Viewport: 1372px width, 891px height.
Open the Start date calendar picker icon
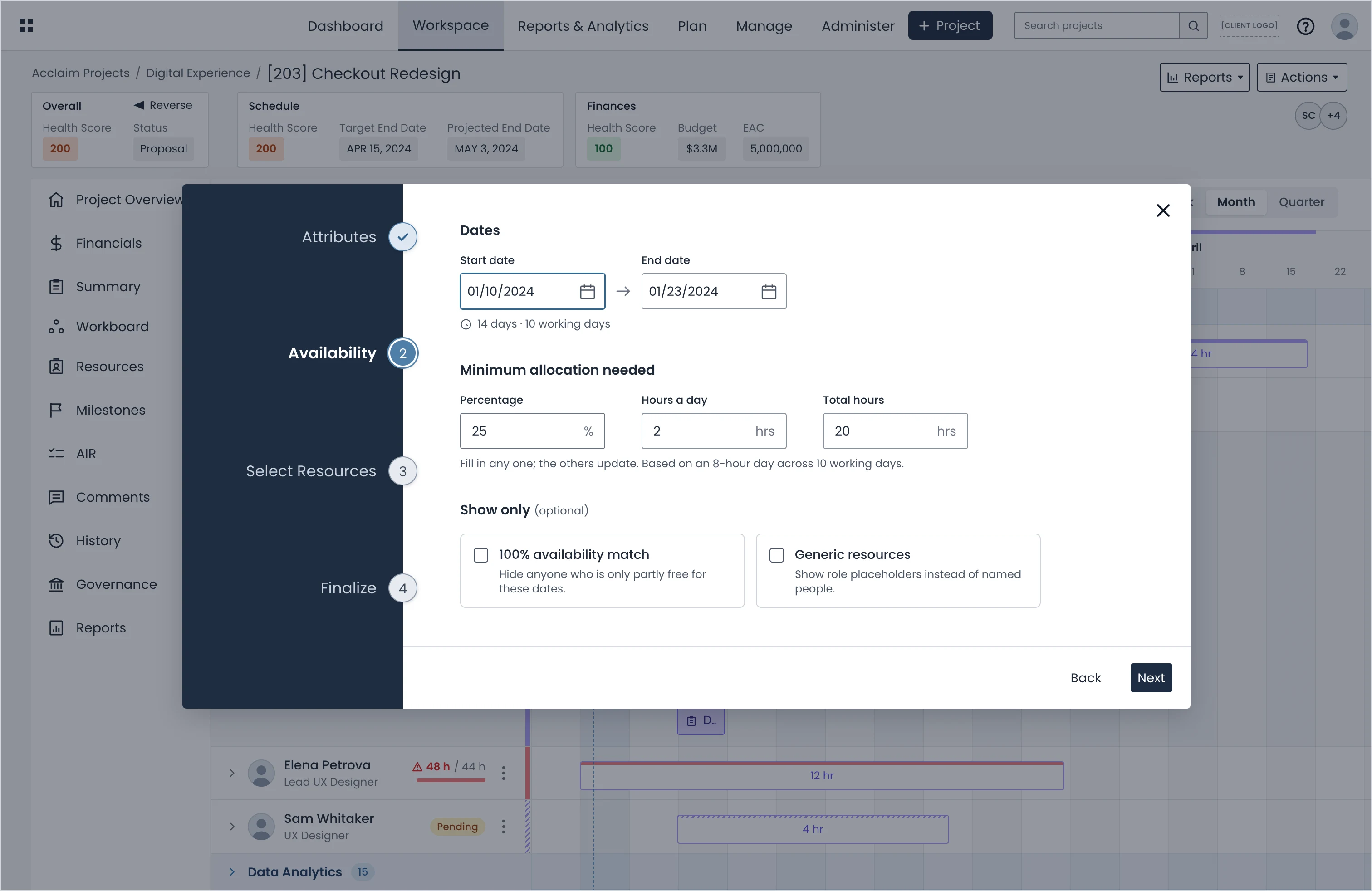point(587,292)
